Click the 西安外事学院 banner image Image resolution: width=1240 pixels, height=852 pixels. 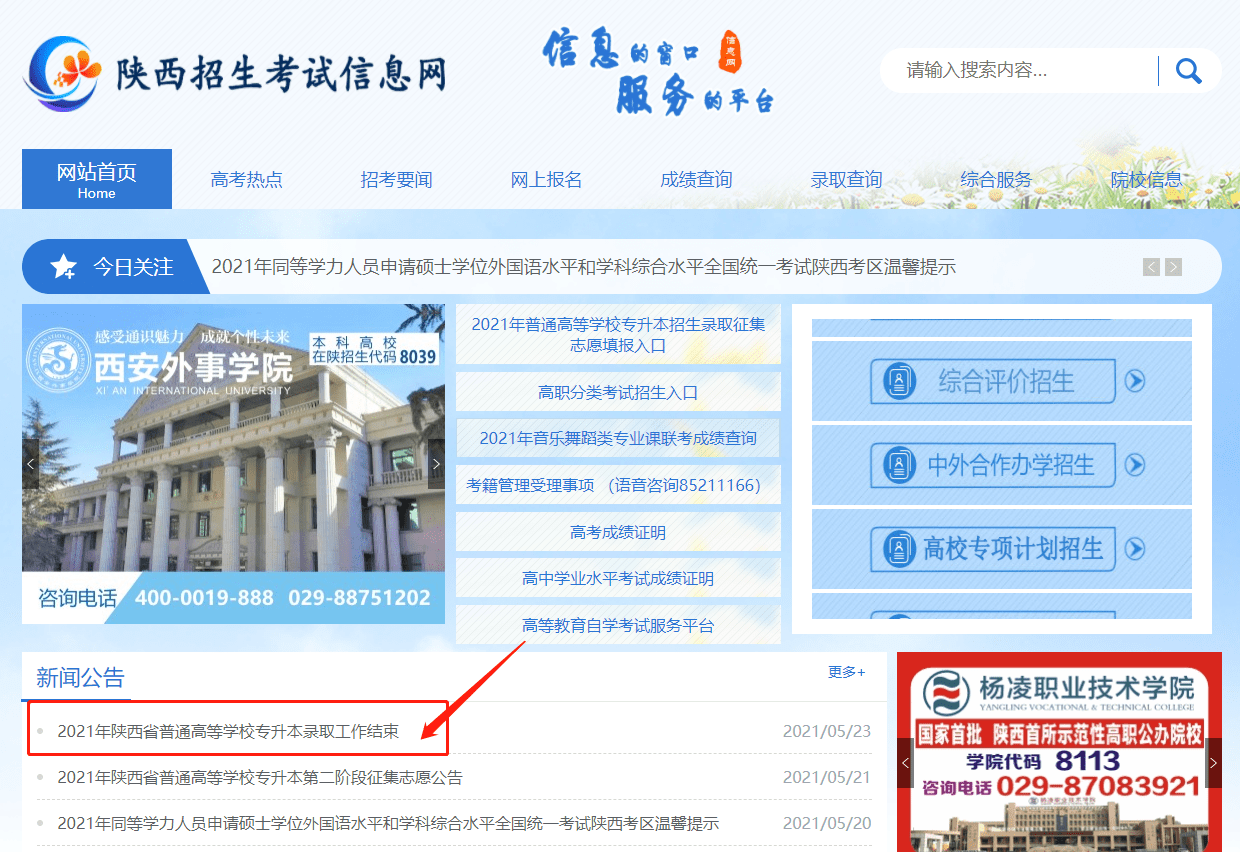tap(233, 464)
